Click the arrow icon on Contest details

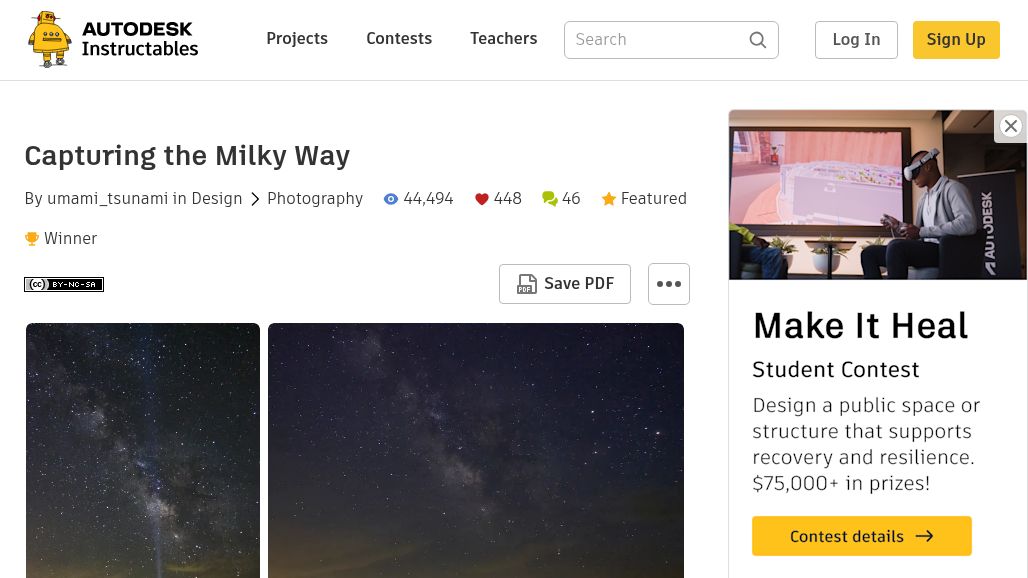tap(924, 536)
